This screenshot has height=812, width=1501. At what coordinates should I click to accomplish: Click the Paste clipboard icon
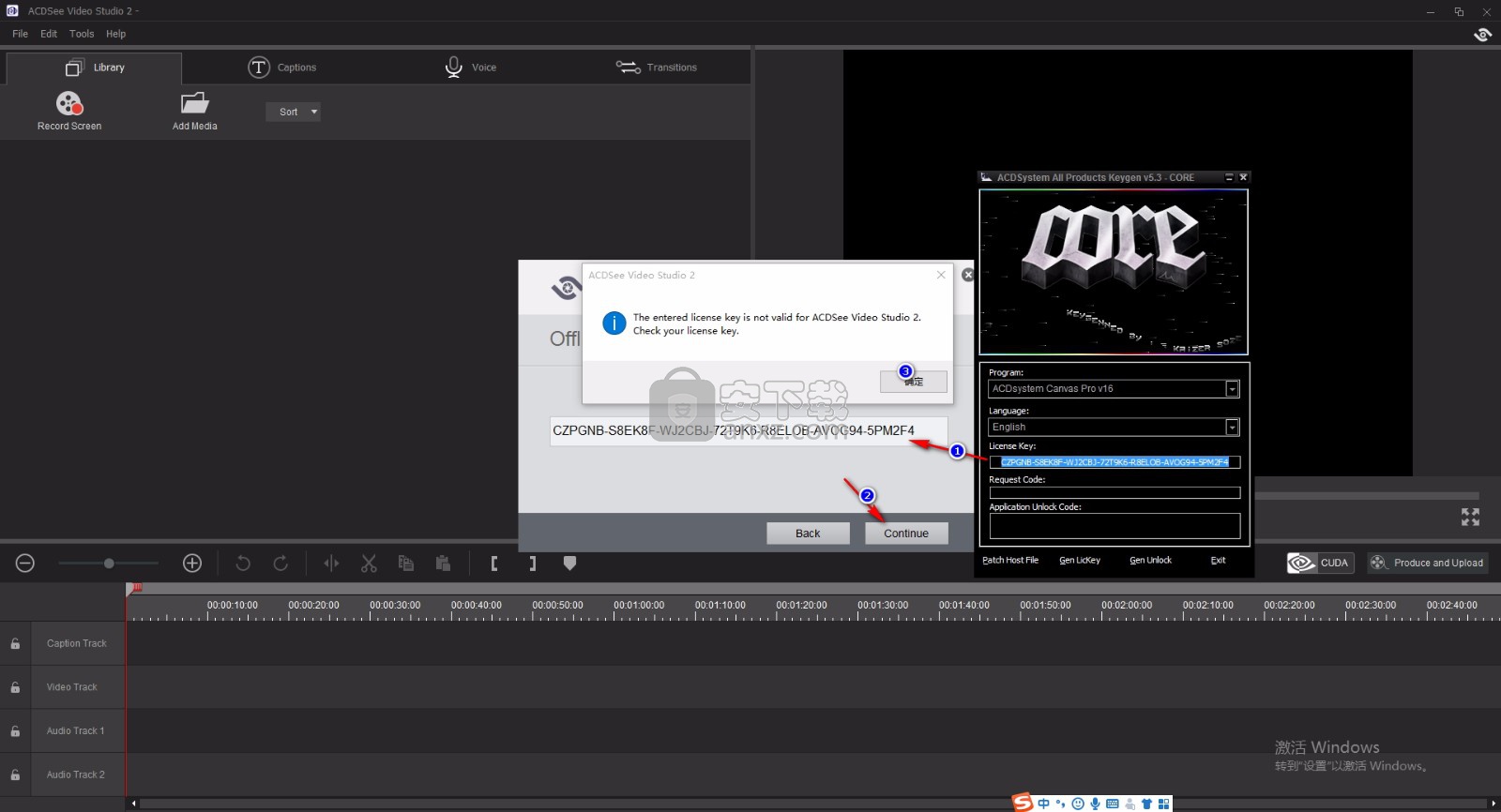tap(443, 563)
